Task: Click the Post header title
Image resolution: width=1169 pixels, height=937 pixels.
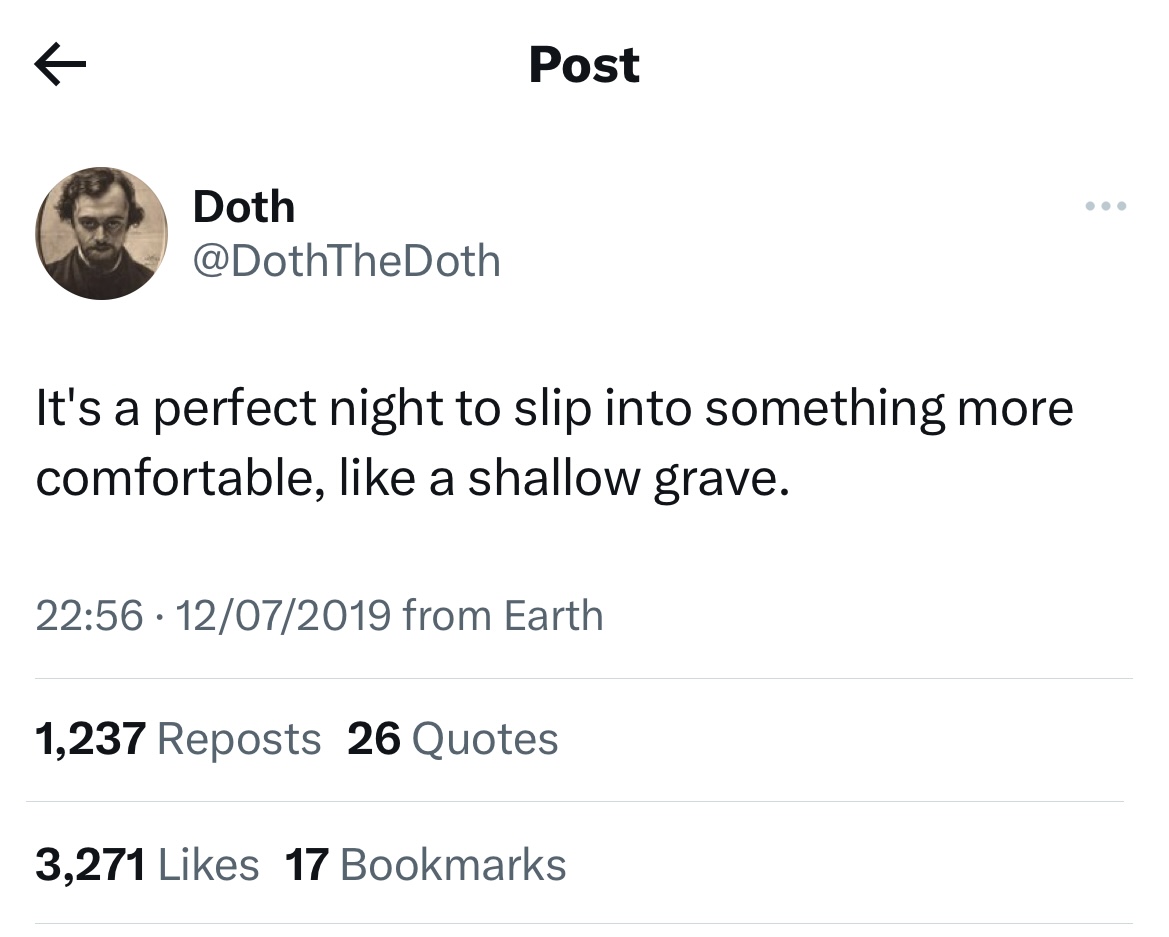Action: pos(584,64)
